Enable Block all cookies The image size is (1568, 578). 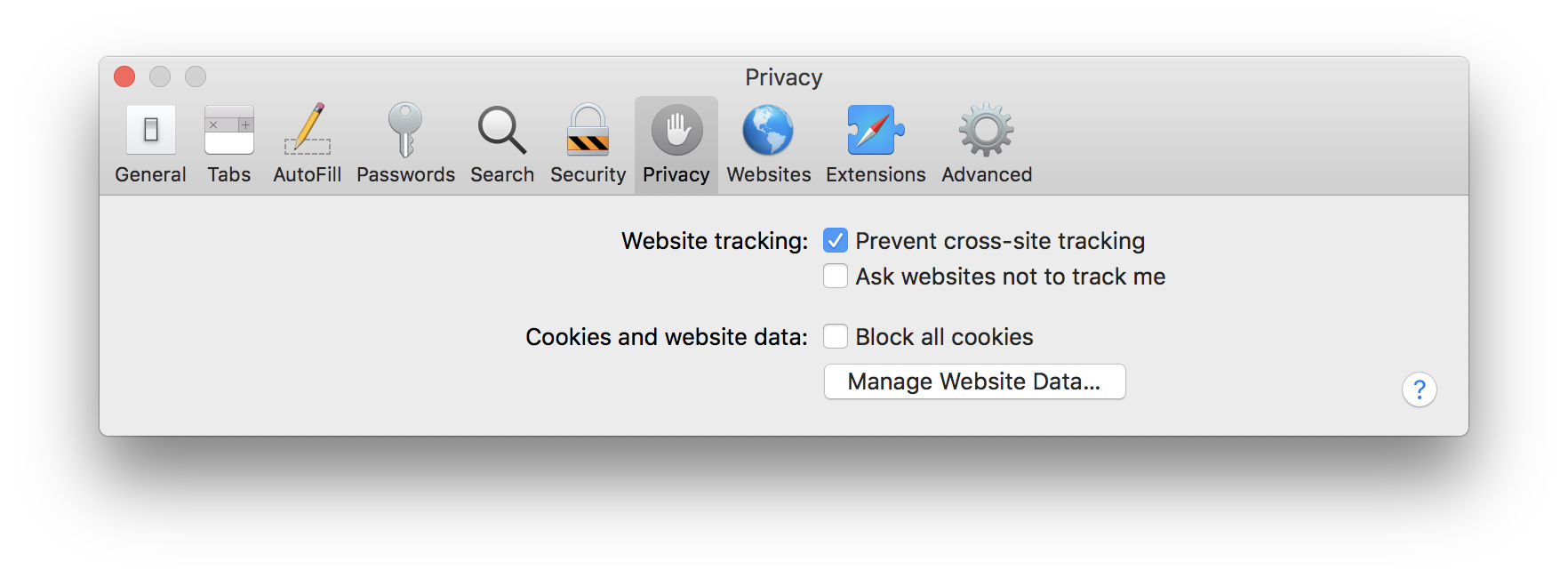(x=834, y=337)
